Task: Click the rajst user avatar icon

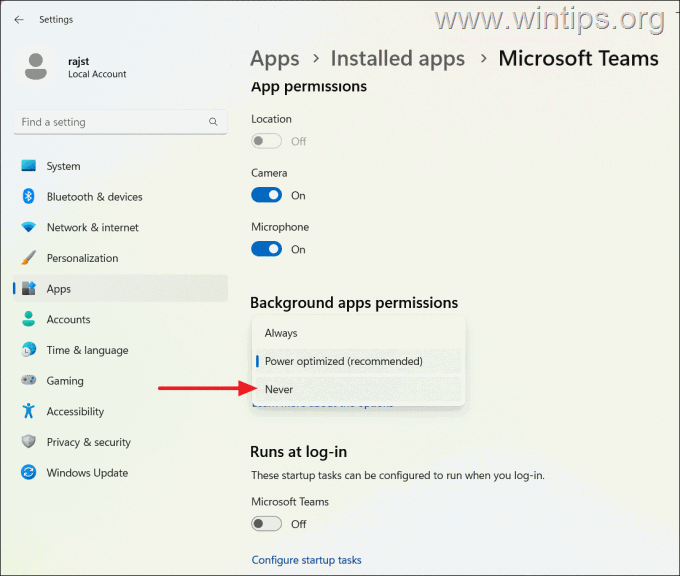Action: (x=36, y=66)
